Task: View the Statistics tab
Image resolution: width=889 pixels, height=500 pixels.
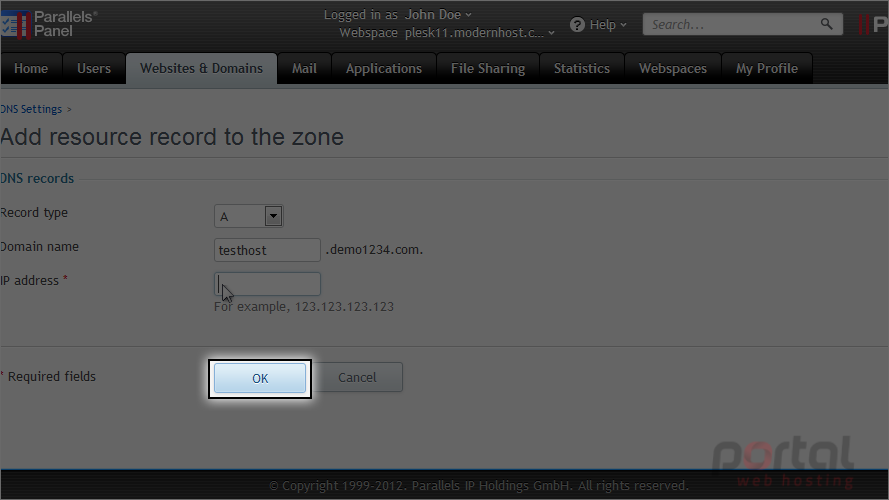Action: [x=582, y=69]
